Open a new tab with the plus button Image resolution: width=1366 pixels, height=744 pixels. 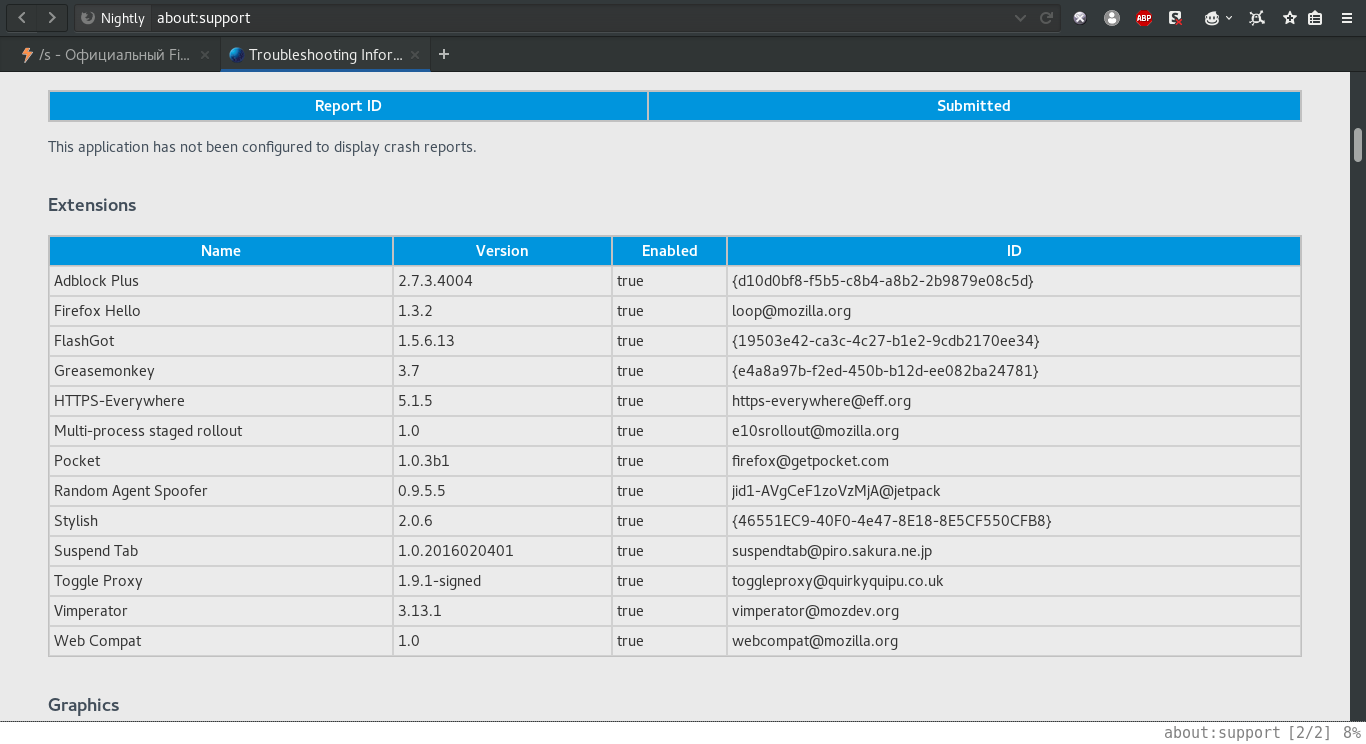pyautogui.click(x=444, y=55)
